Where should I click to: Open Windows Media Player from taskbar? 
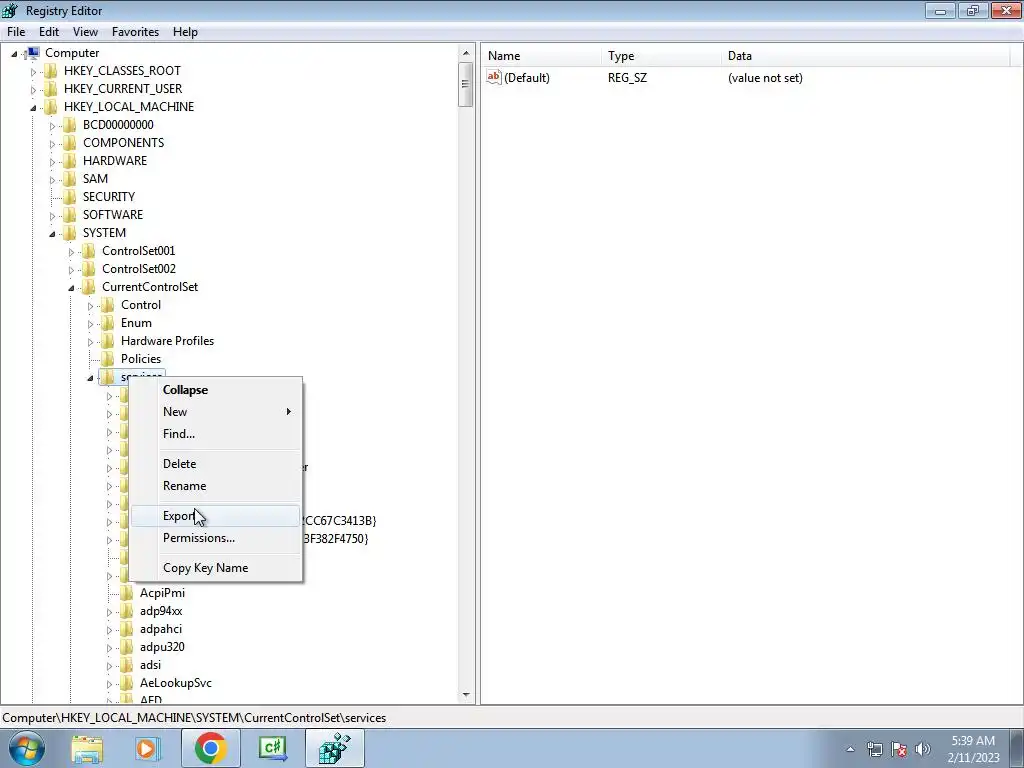147,748
